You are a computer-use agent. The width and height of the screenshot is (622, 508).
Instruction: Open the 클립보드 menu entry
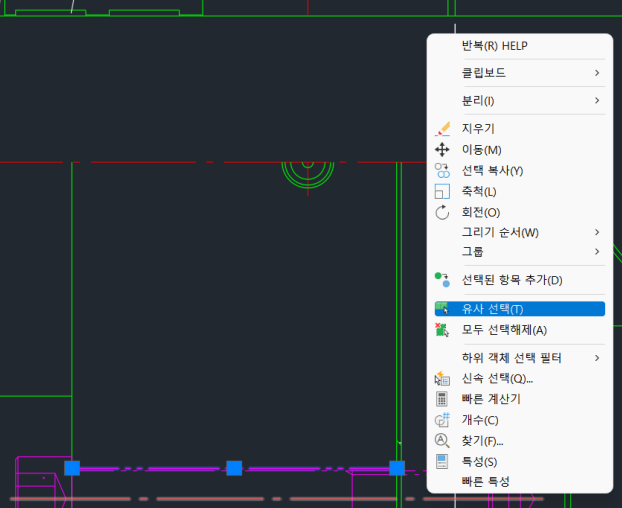pos(520,73)
